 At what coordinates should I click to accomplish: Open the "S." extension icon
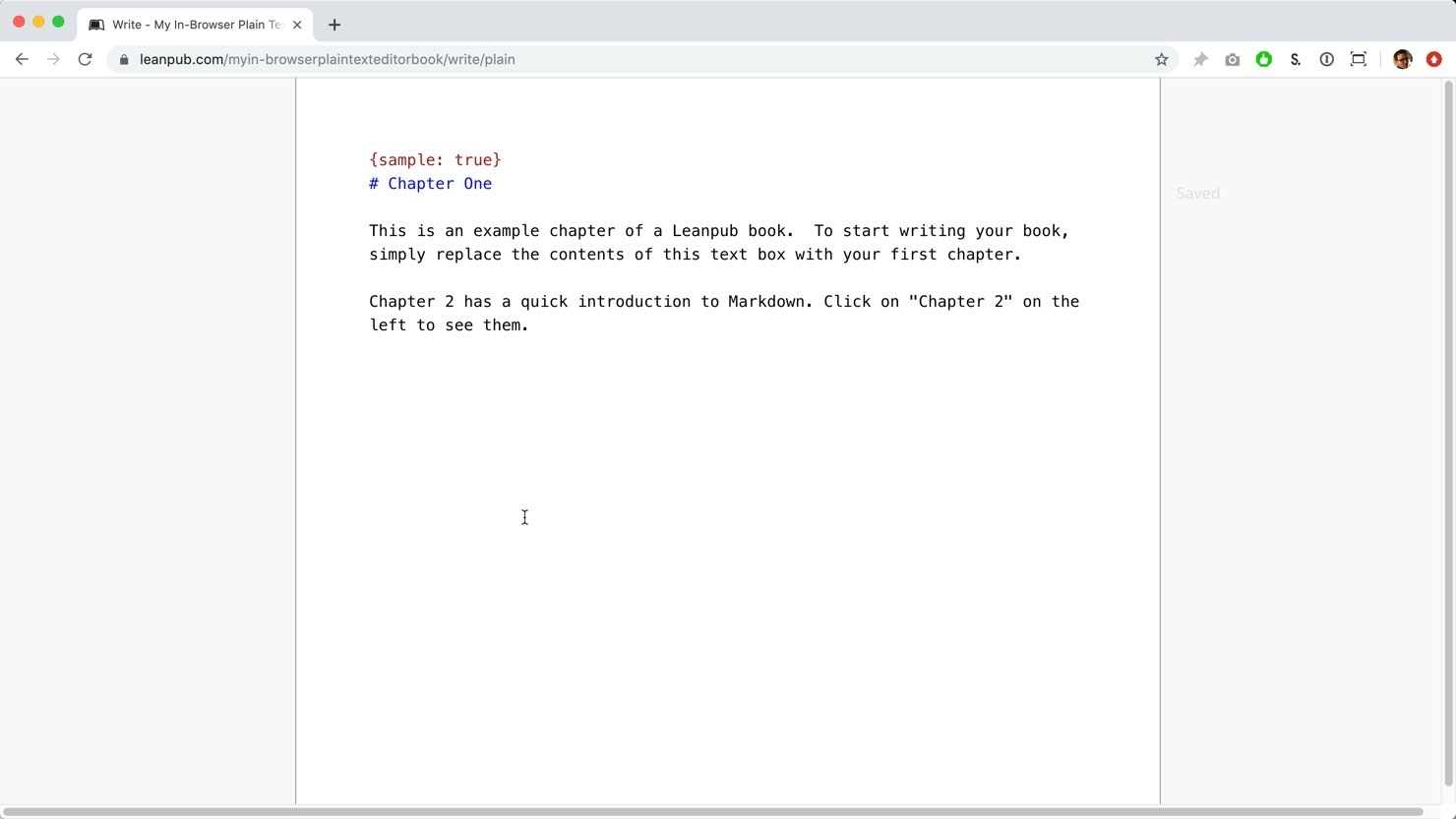pyautogui.click(x=1296, y=60)
